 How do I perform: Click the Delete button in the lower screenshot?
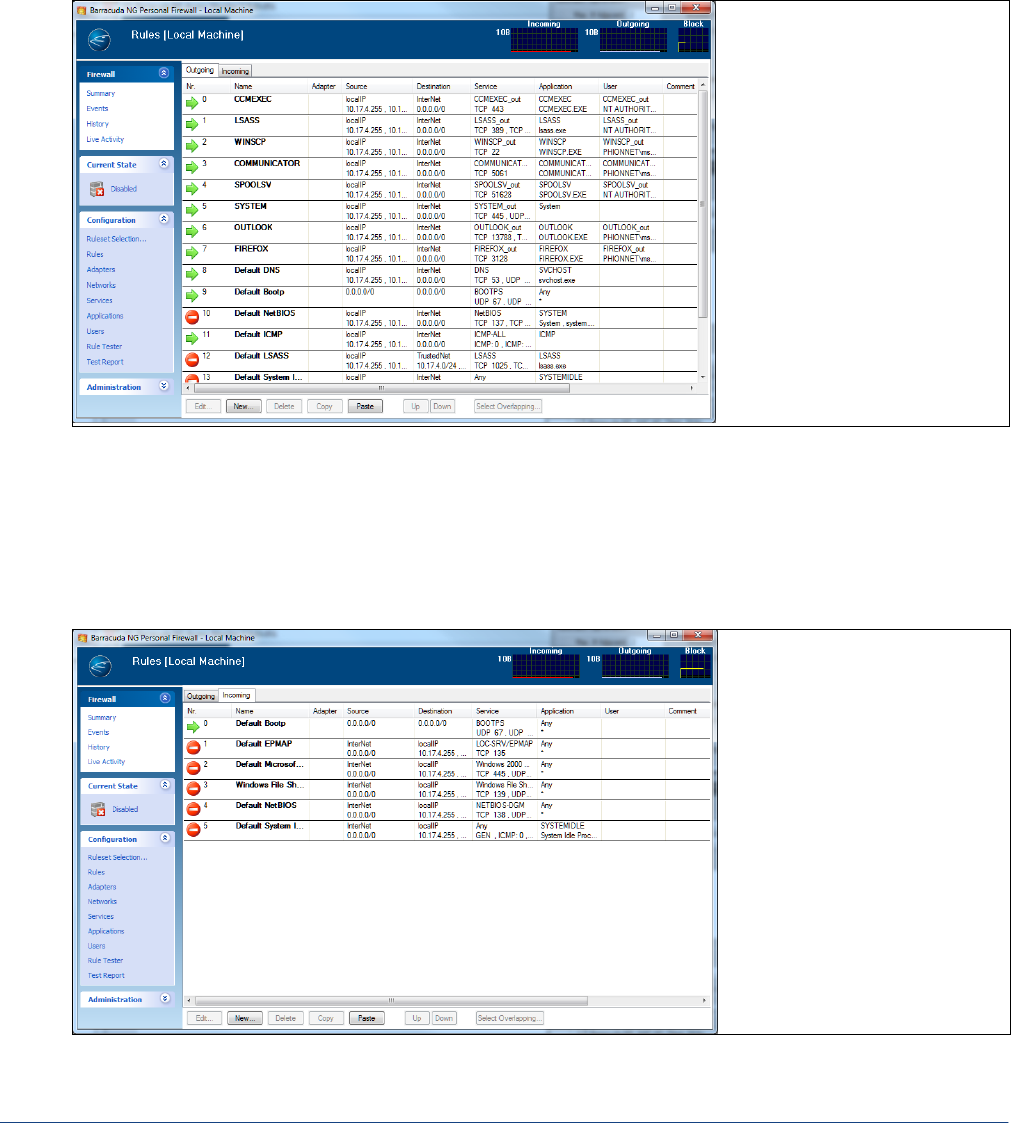(x=286, y=1018)
